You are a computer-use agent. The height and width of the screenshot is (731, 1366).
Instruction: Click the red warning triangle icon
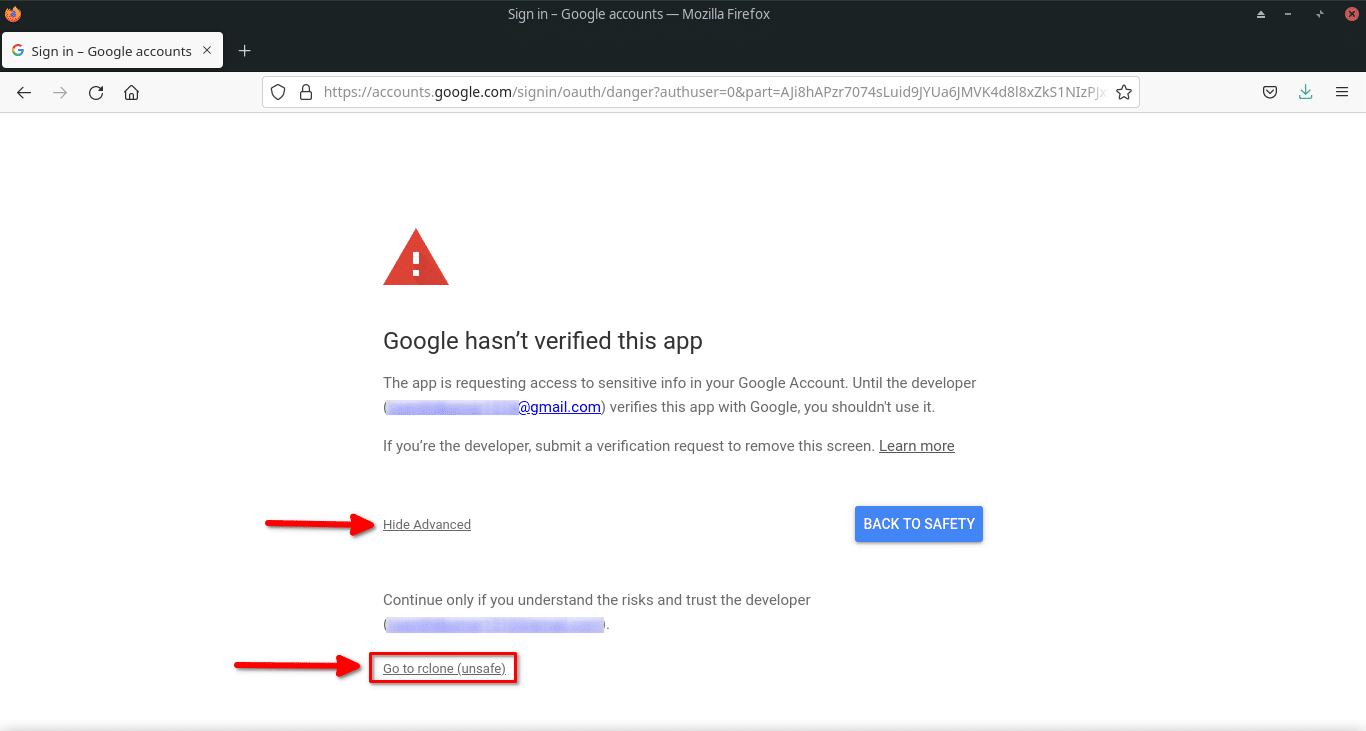click(416, 258)
